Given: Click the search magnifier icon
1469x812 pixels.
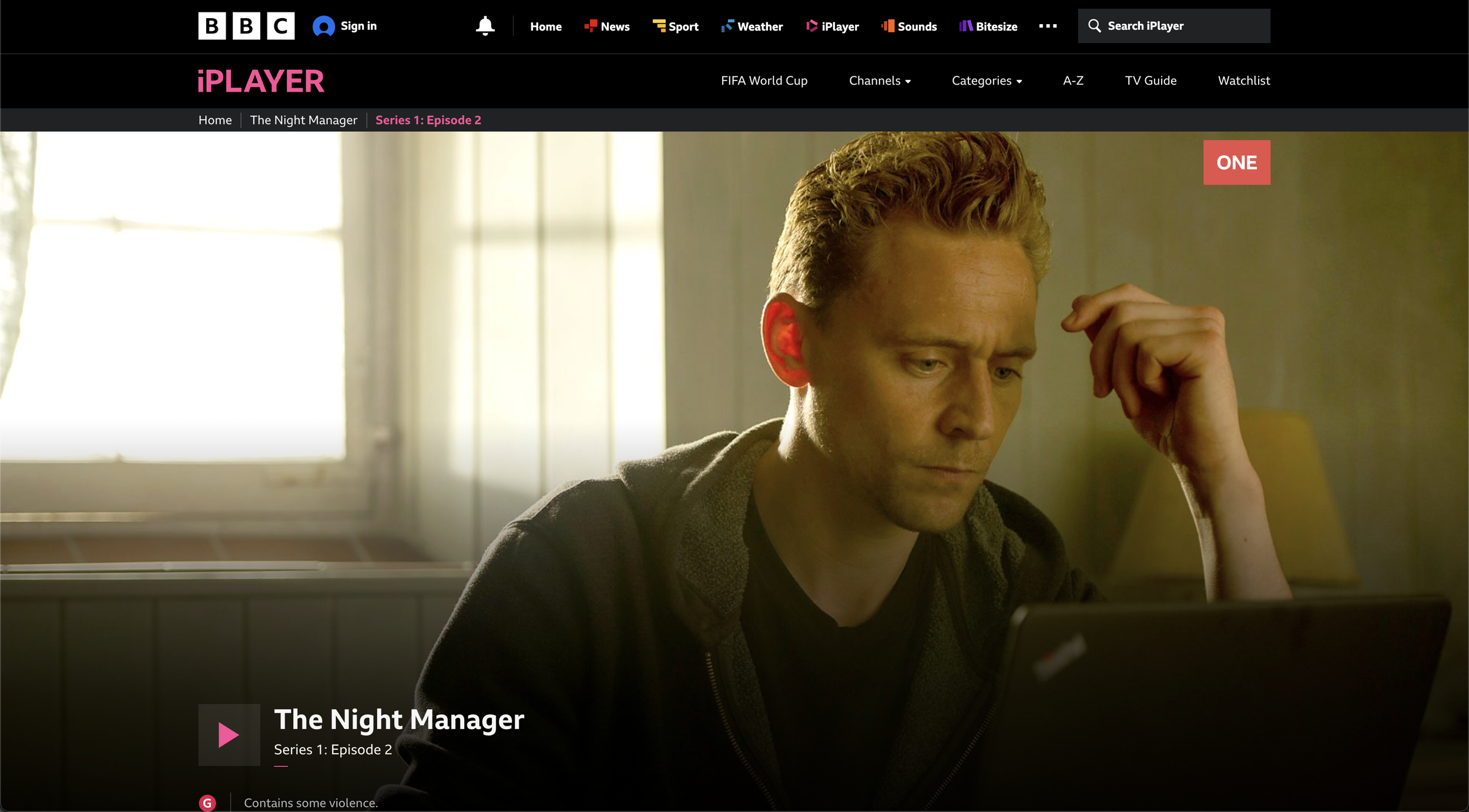Looking at the screenshot, I should click(1094, 26).
